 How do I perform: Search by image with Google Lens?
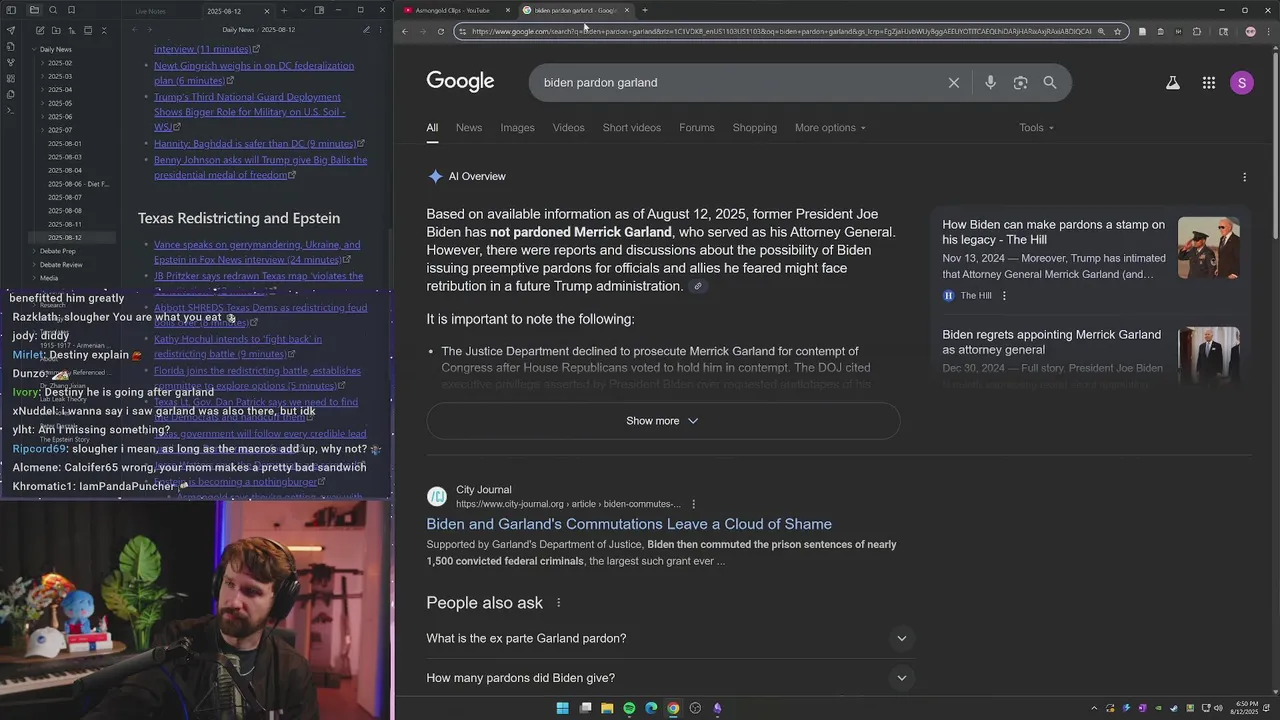pos(1020,83)
